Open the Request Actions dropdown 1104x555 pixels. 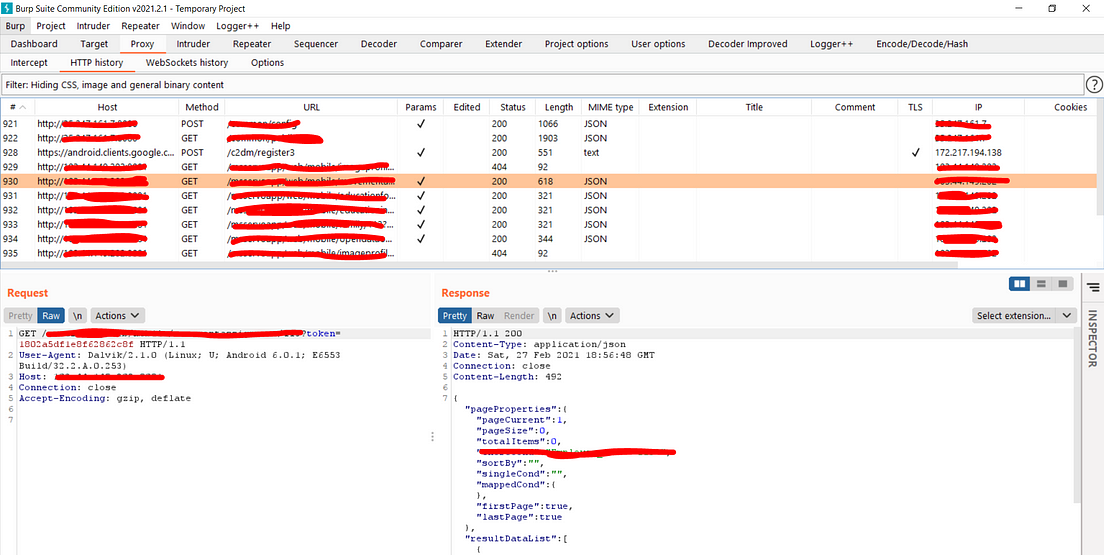[x=118, y=316]
